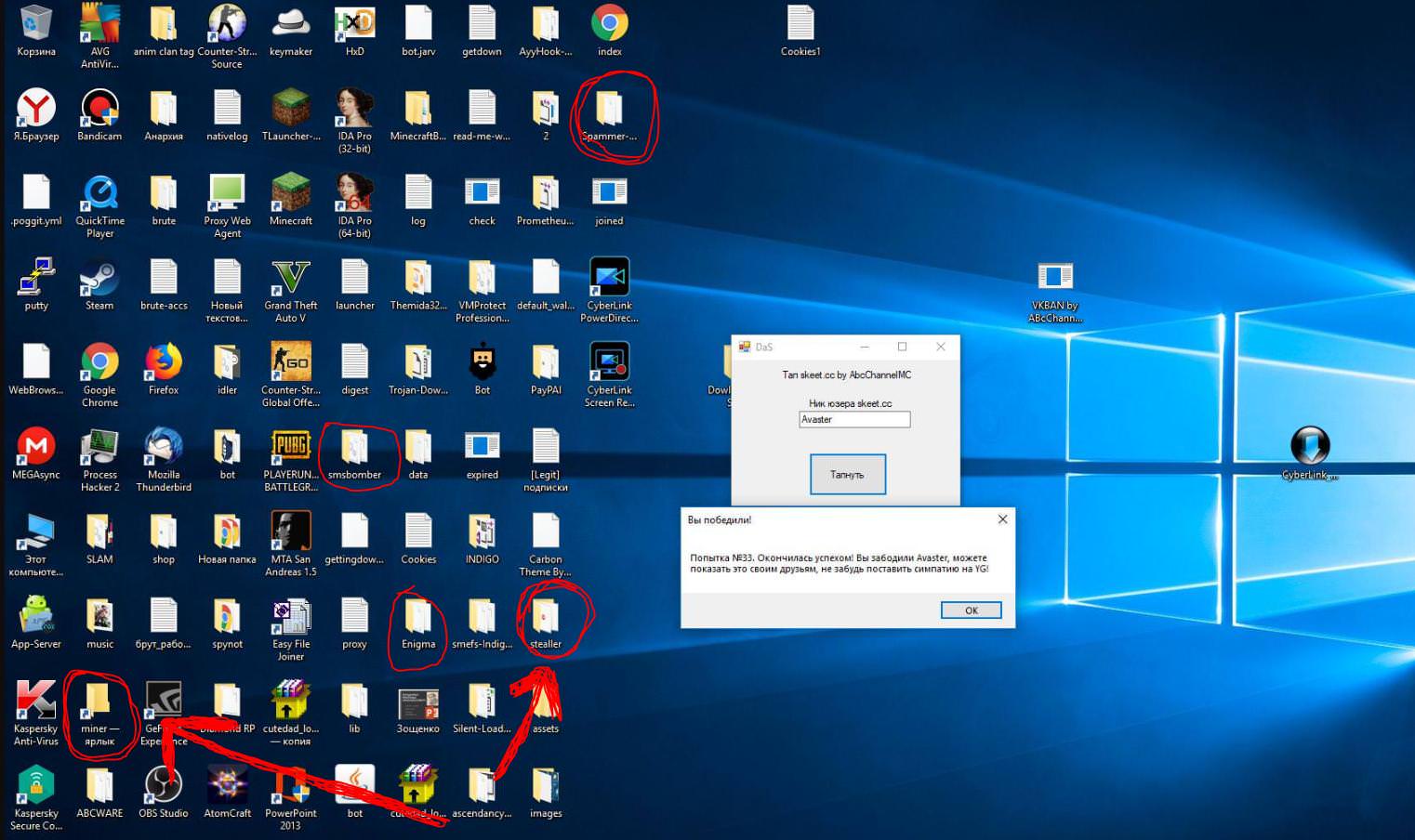Viewport: 1415px width, 840px height.
Task: Click the Firefox desktop shortcut
Action: coord(164,363)
